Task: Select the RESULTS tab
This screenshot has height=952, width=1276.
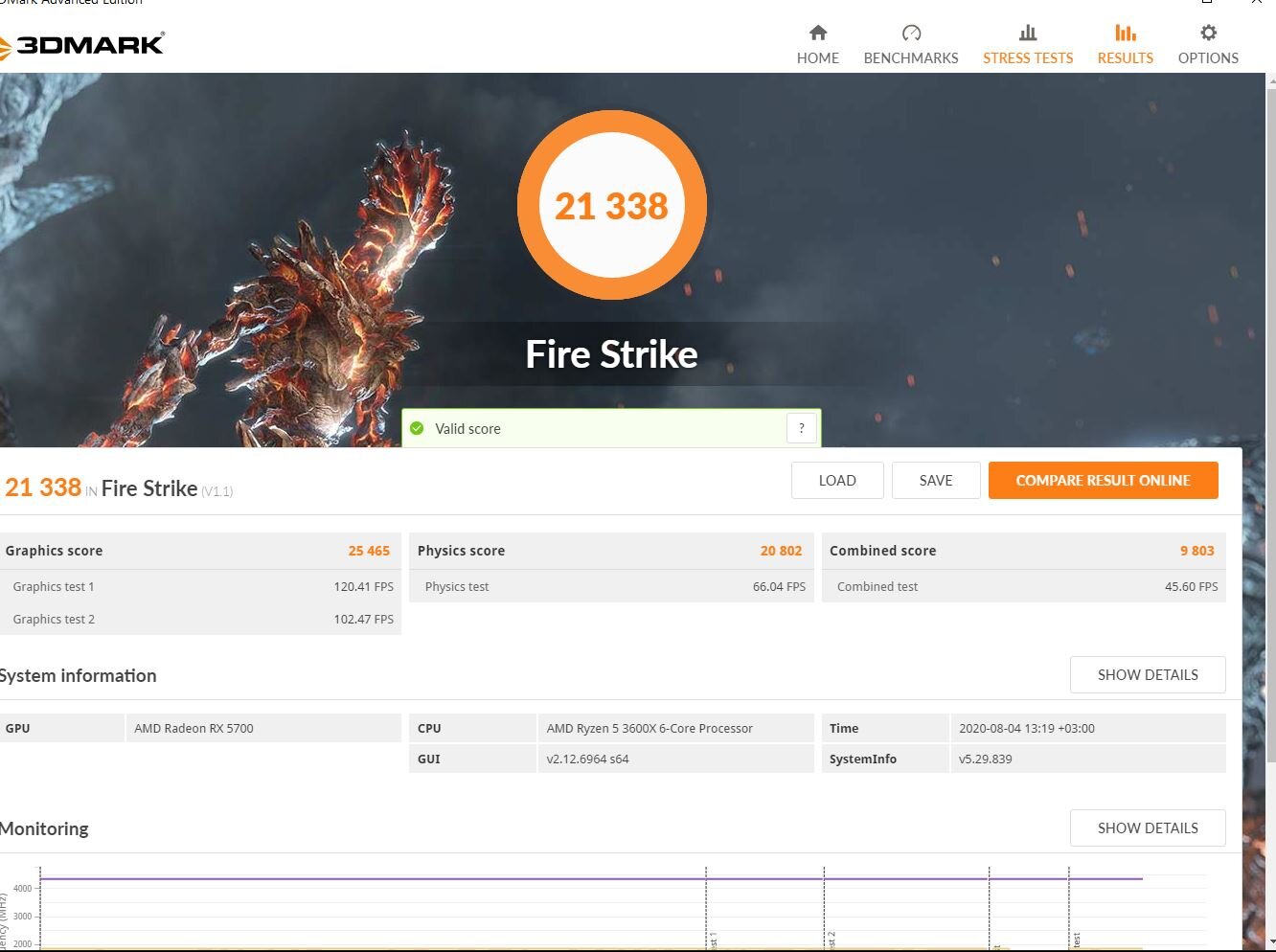Action: click(1126, 57)
